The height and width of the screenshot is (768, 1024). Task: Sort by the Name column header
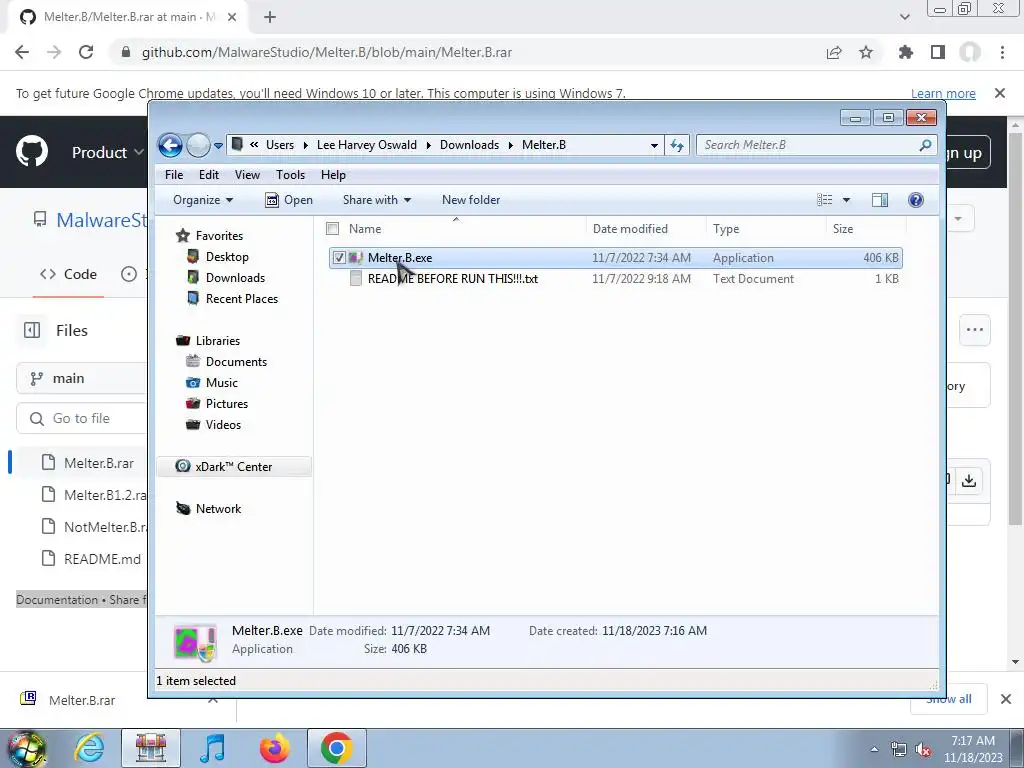[456, 229]
